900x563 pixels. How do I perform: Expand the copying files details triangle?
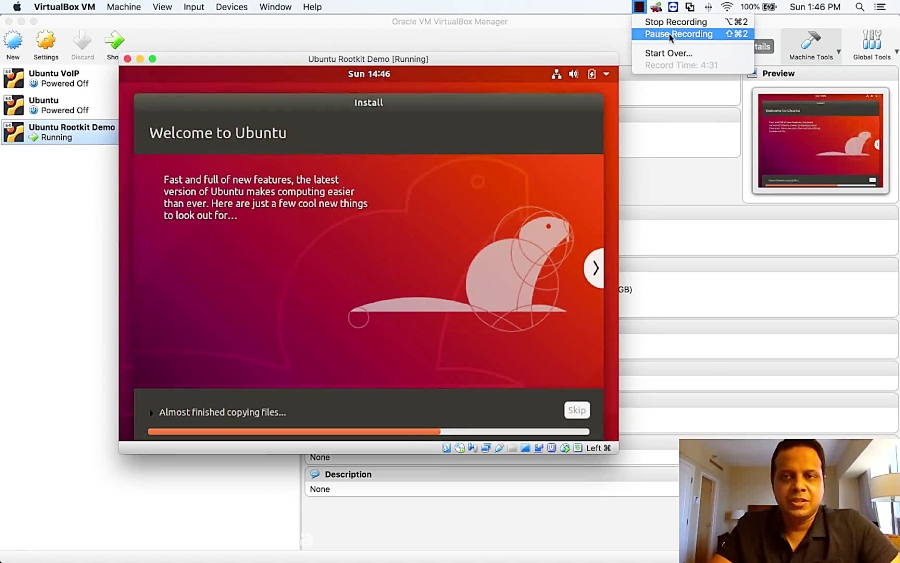click(151, 413)
